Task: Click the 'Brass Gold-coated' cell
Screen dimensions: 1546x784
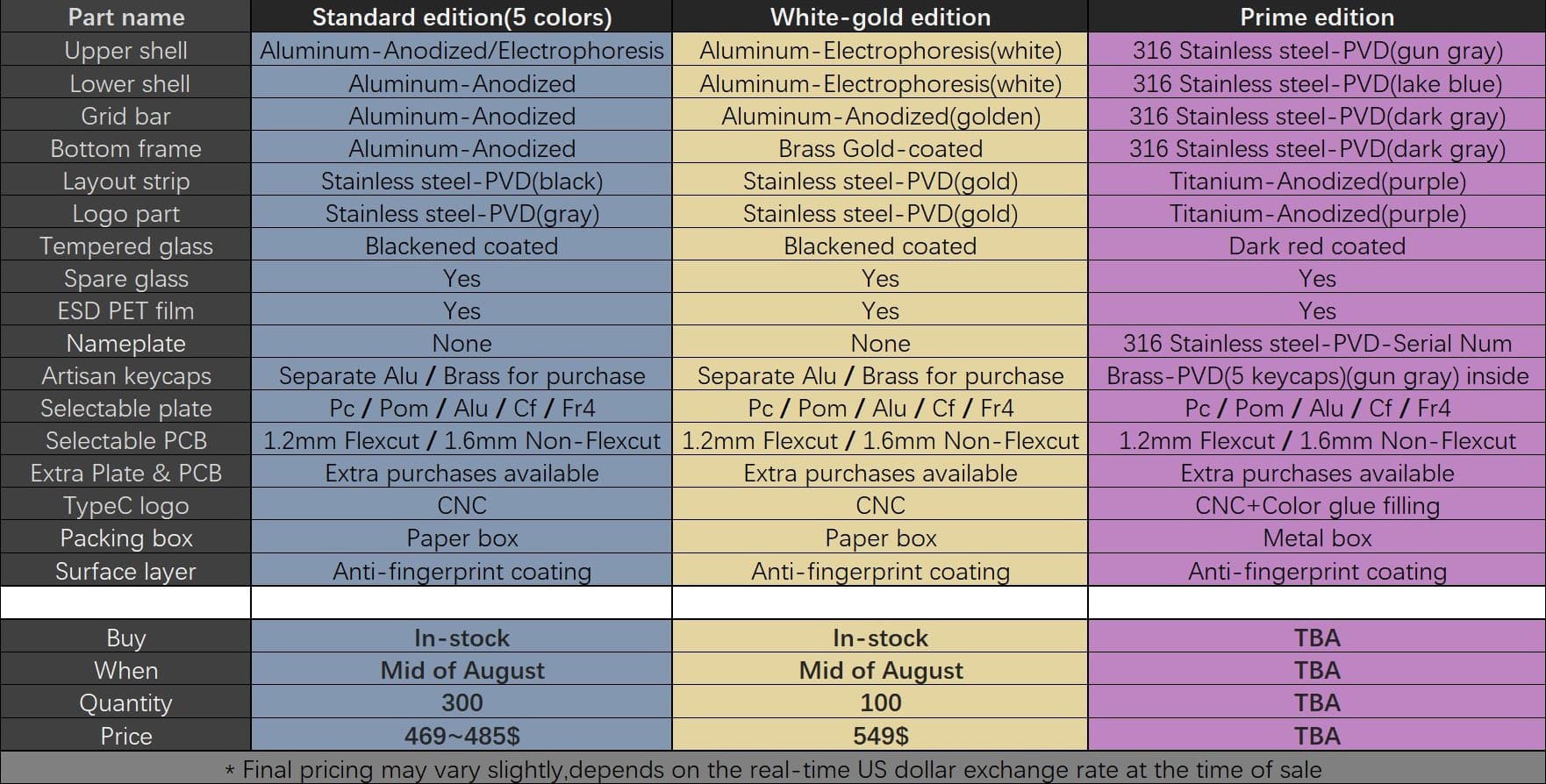Action: [880, 148]
